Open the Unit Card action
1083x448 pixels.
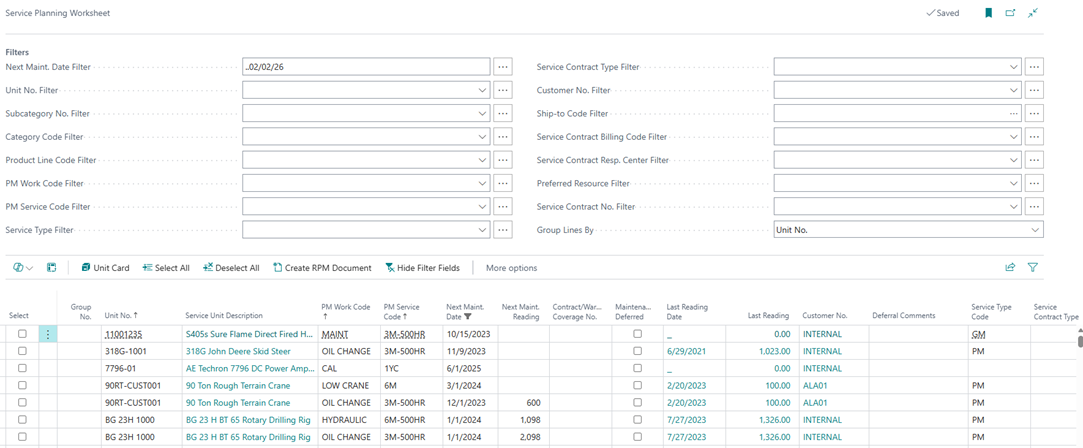tap(105, 268)
